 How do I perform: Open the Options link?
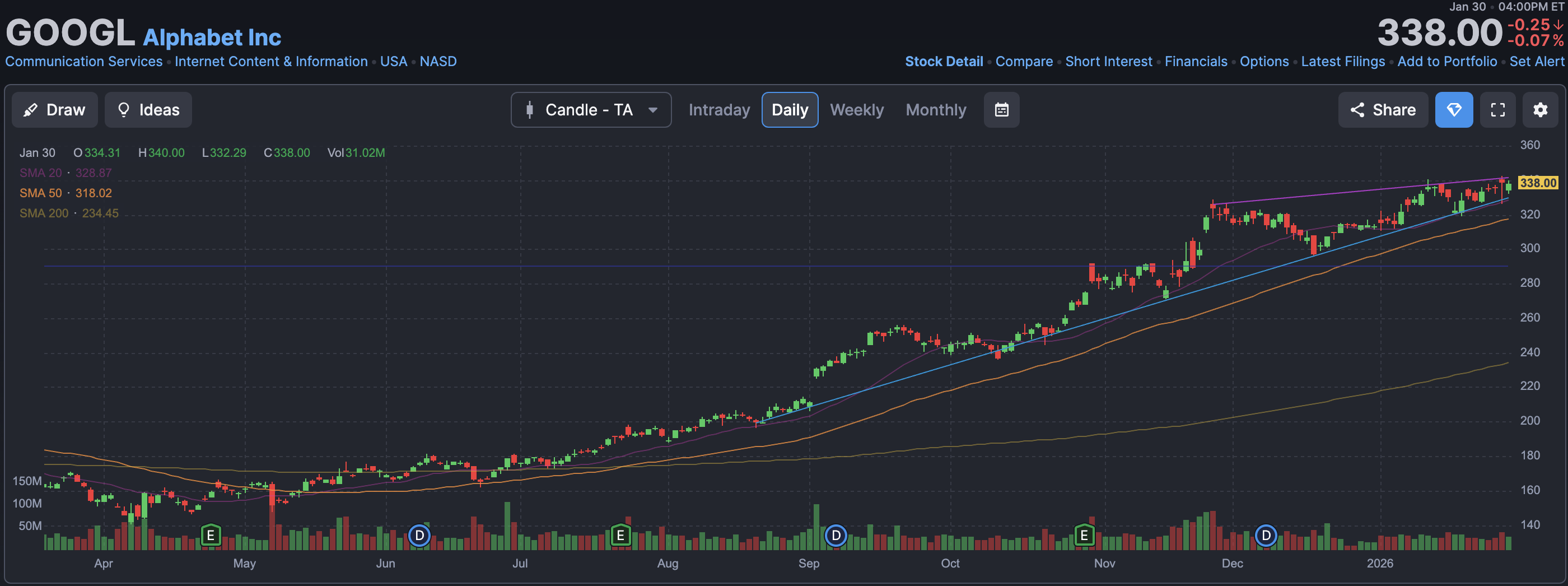pyautogui.click(x=1264, y=62)
